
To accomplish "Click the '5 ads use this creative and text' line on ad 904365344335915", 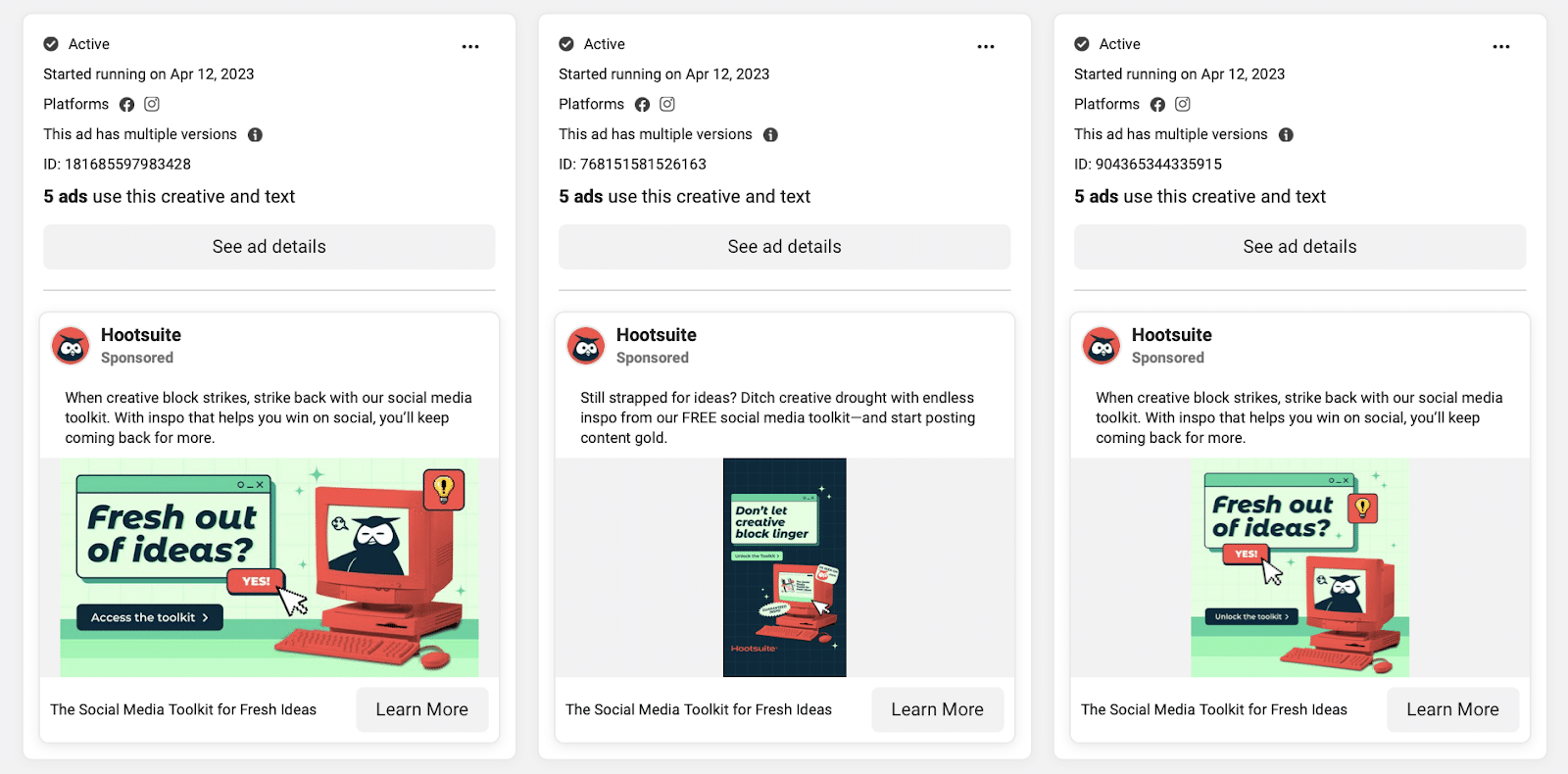I will [x=1200, y=197].
